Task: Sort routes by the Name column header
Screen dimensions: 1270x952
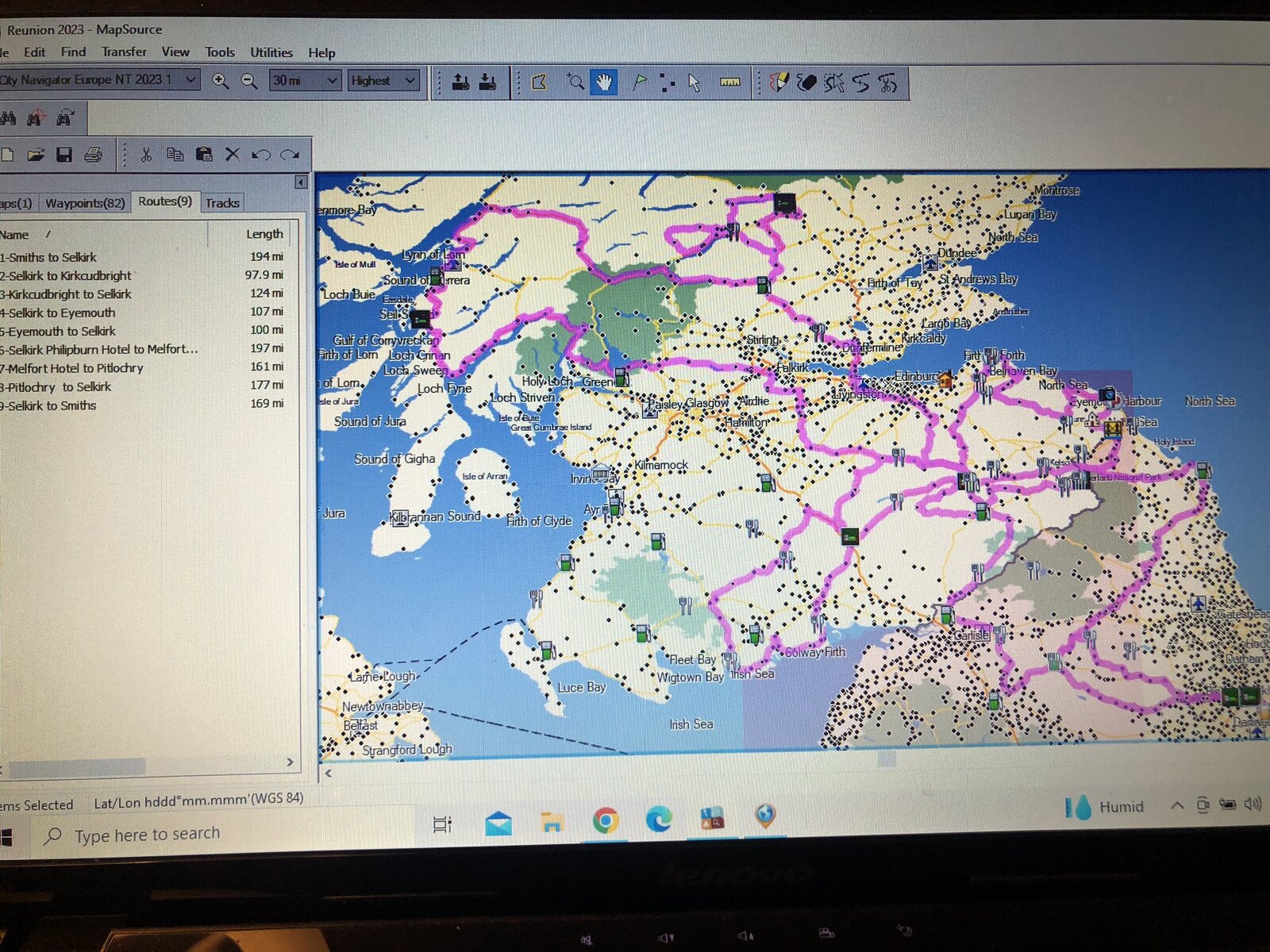Action: coord(103,235)
